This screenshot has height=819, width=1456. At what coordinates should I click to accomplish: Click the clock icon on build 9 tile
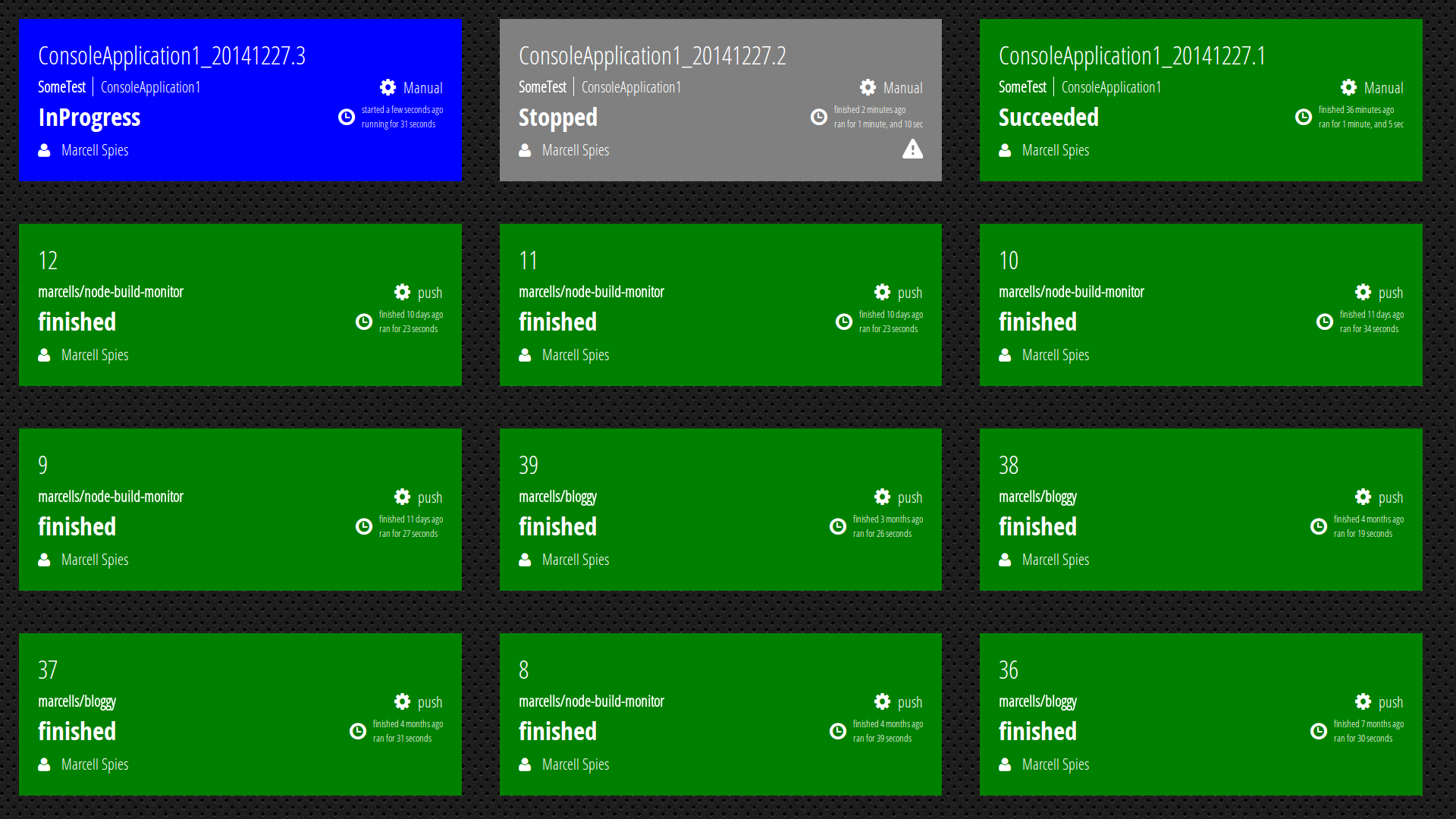363,526
